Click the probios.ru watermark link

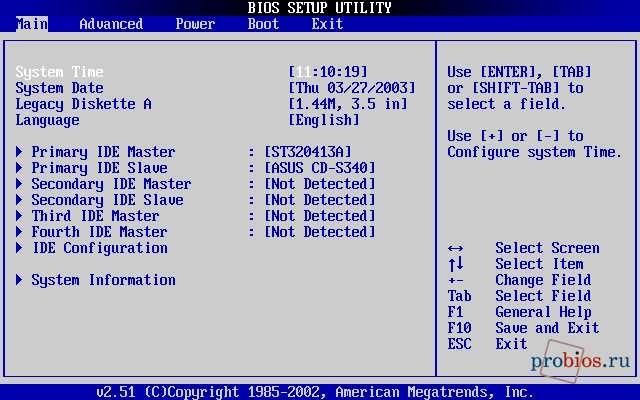580,361
